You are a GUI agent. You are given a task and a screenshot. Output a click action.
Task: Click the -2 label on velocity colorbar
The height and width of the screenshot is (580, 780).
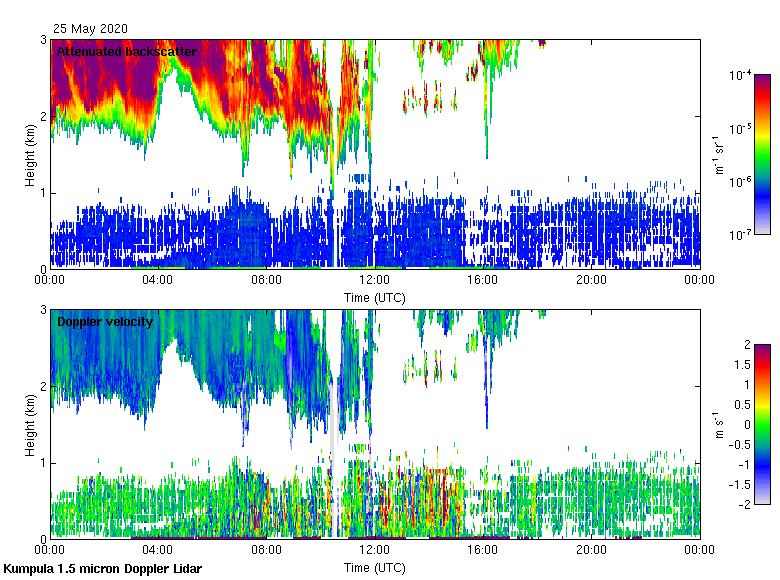(745, 505)
